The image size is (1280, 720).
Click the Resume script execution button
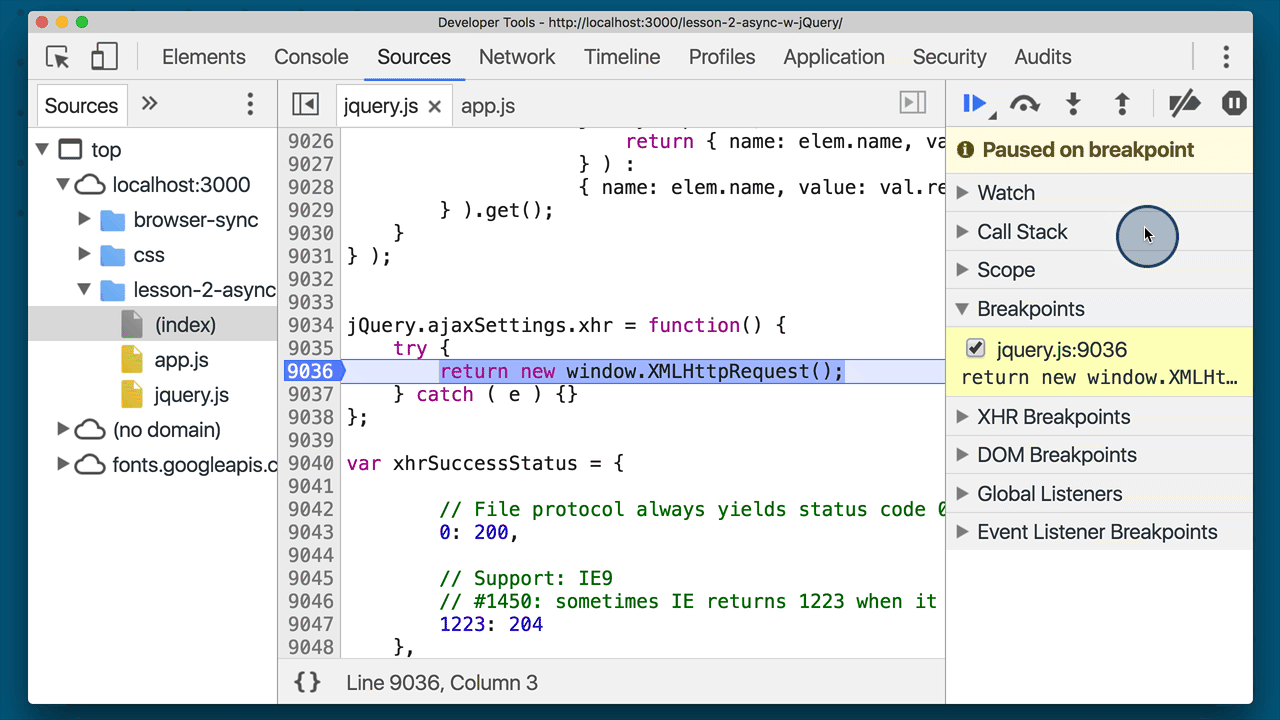click(x=973, y=103)
